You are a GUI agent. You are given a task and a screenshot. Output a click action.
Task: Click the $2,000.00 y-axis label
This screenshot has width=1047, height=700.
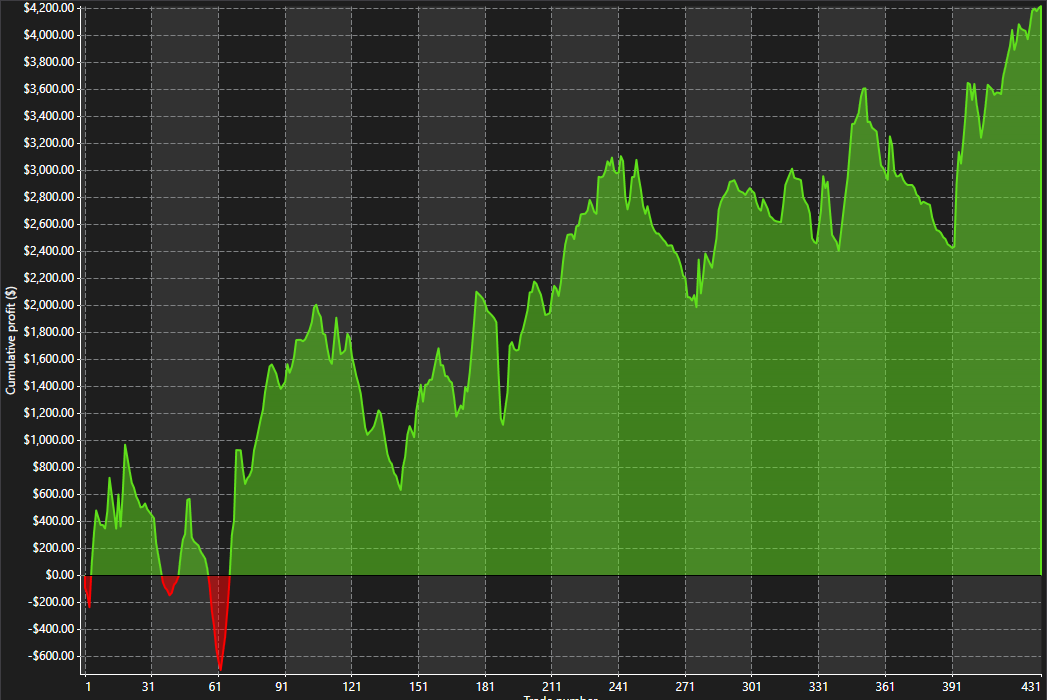pos(49,305)
